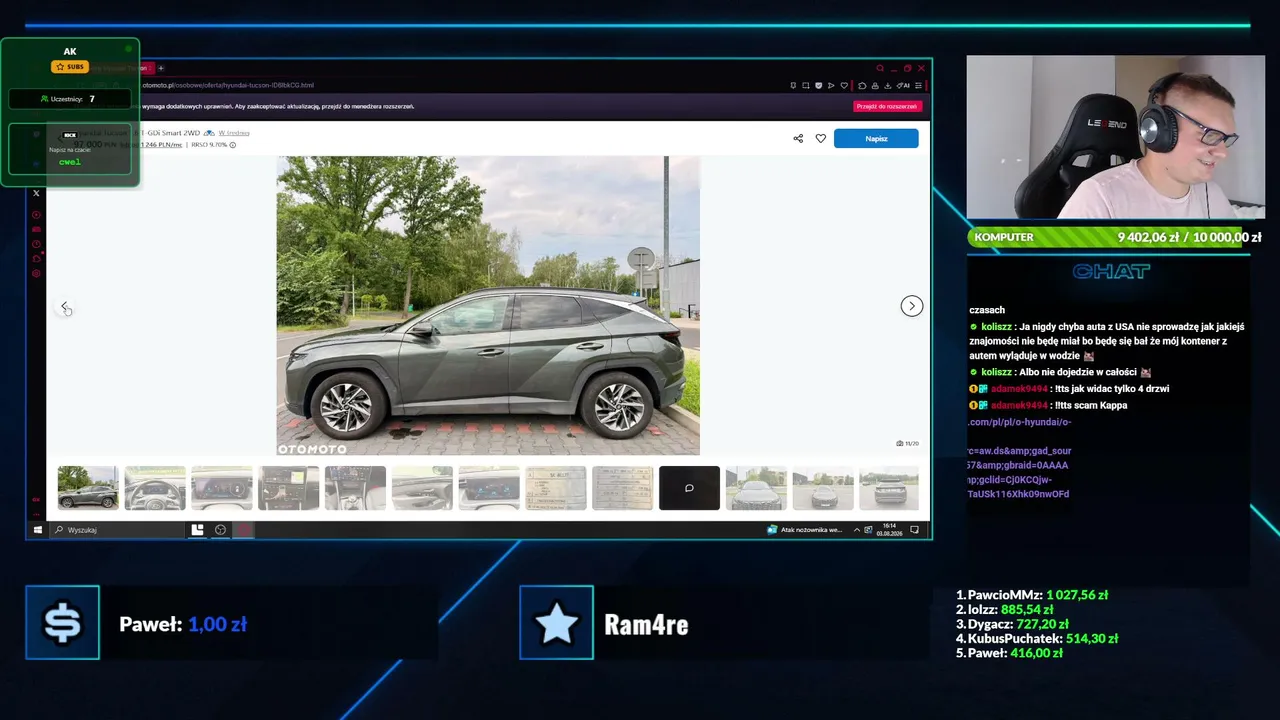Click the Przejdź do rozszerzeń button
1280x720 pixels.
[887, 106]
